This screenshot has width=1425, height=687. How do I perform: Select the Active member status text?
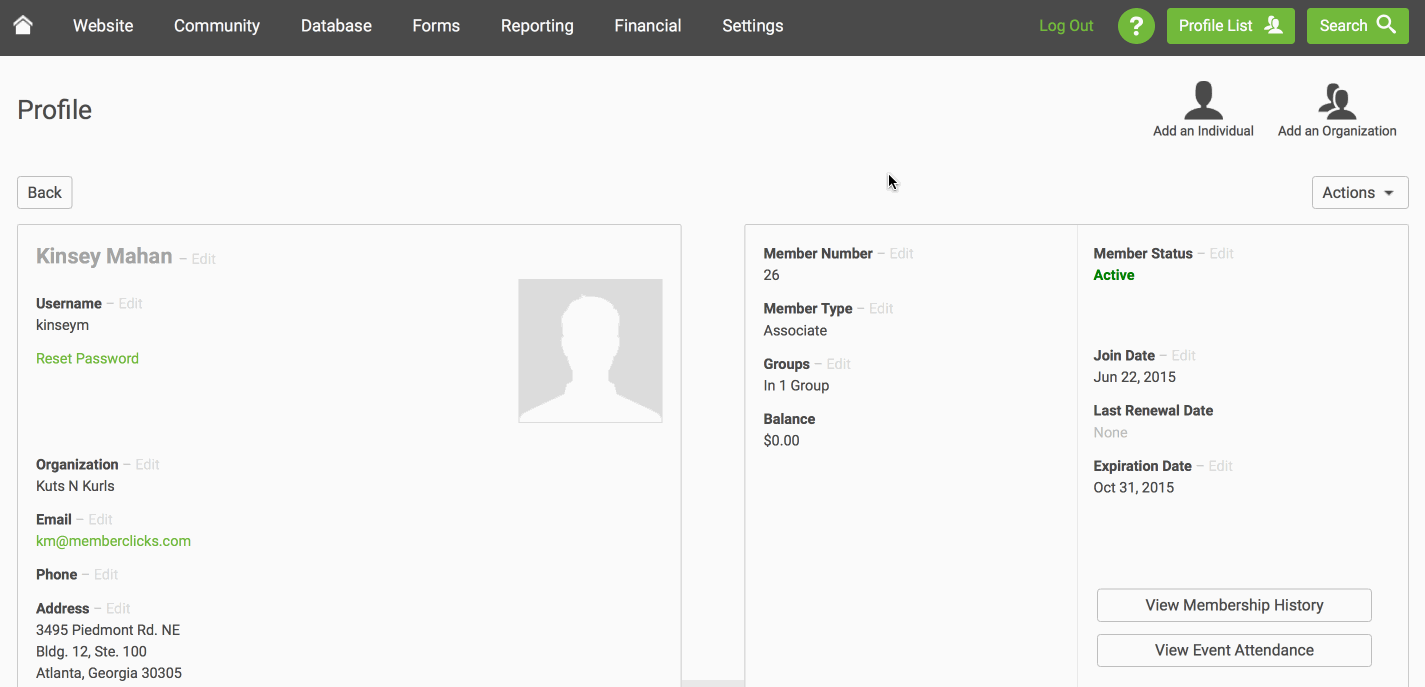pos(1114,275)
